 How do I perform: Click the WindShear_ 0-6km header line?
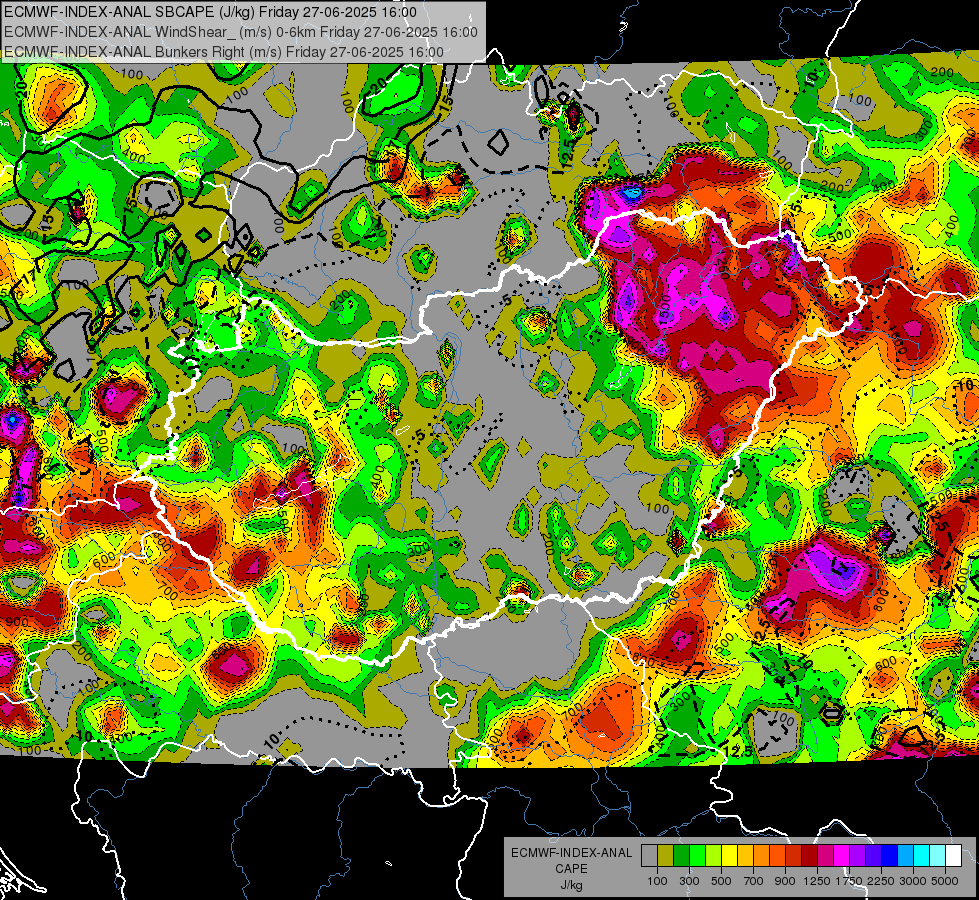click(x=241, y=32)
